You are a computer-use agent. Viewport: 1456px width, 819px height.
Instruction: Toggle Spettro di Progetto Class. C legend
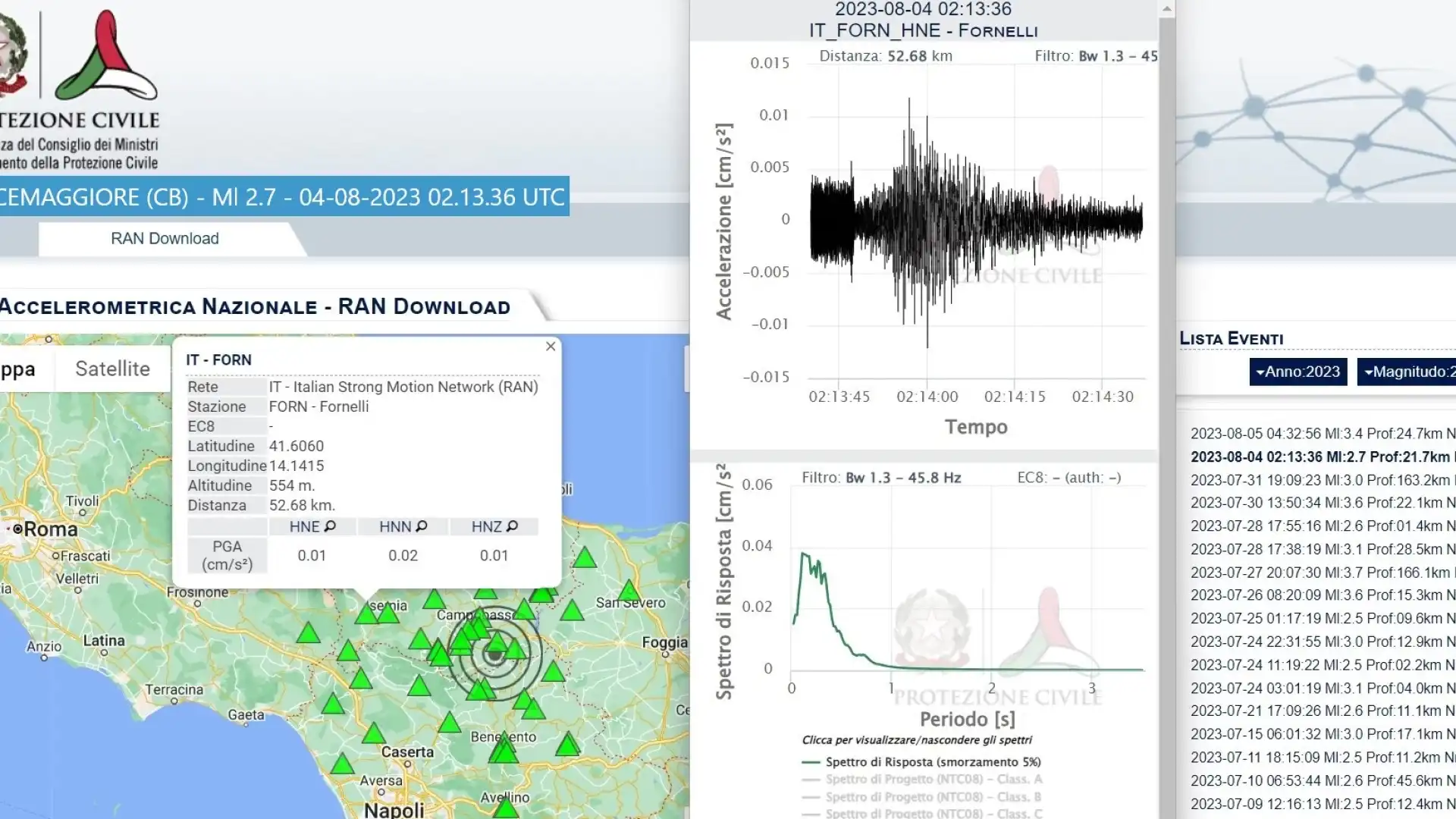tap(922, 814)
